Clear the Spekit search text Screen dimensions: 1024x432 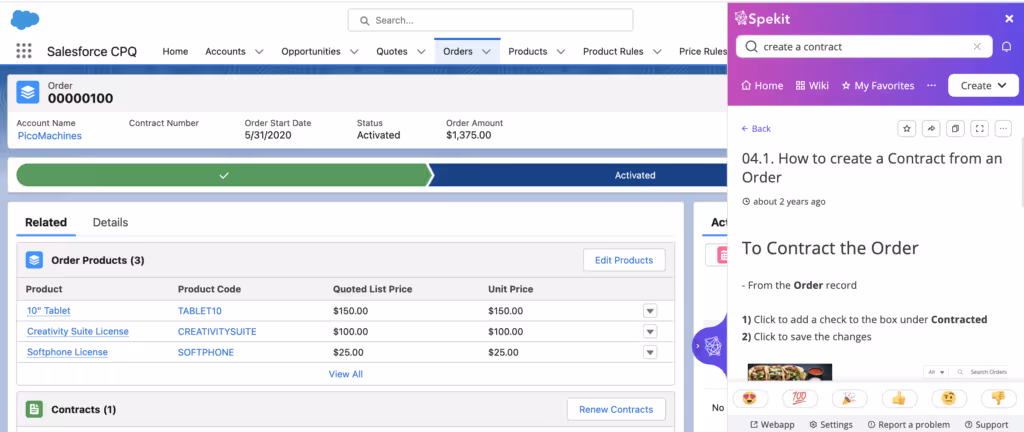tap(977, 46)
